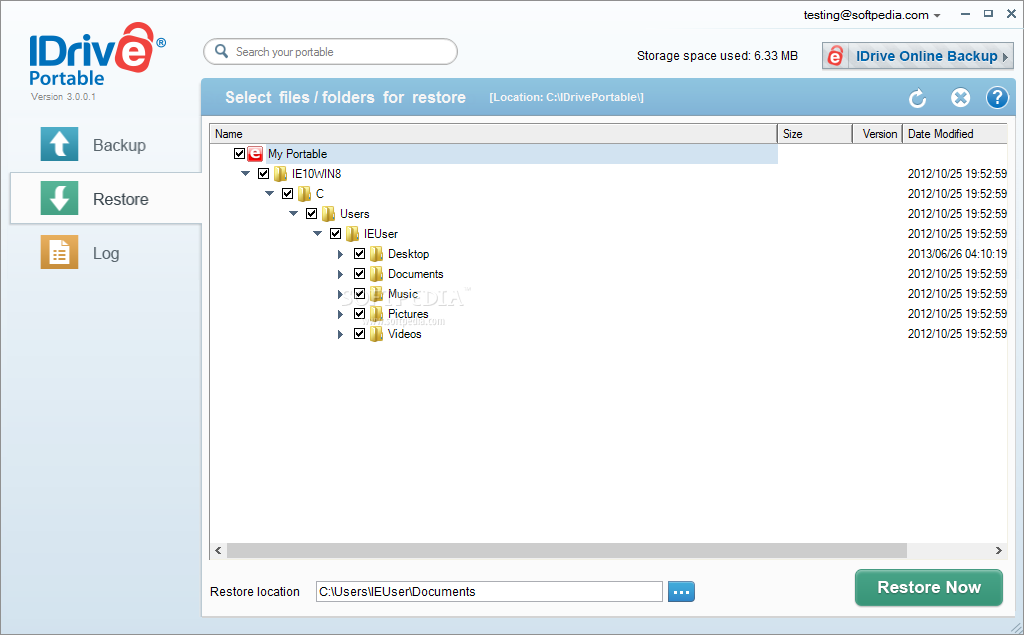The height and width of the screenshot is (635, 1024).
Task: Open help via question mark icon
Action: click(x=997, y=98)
